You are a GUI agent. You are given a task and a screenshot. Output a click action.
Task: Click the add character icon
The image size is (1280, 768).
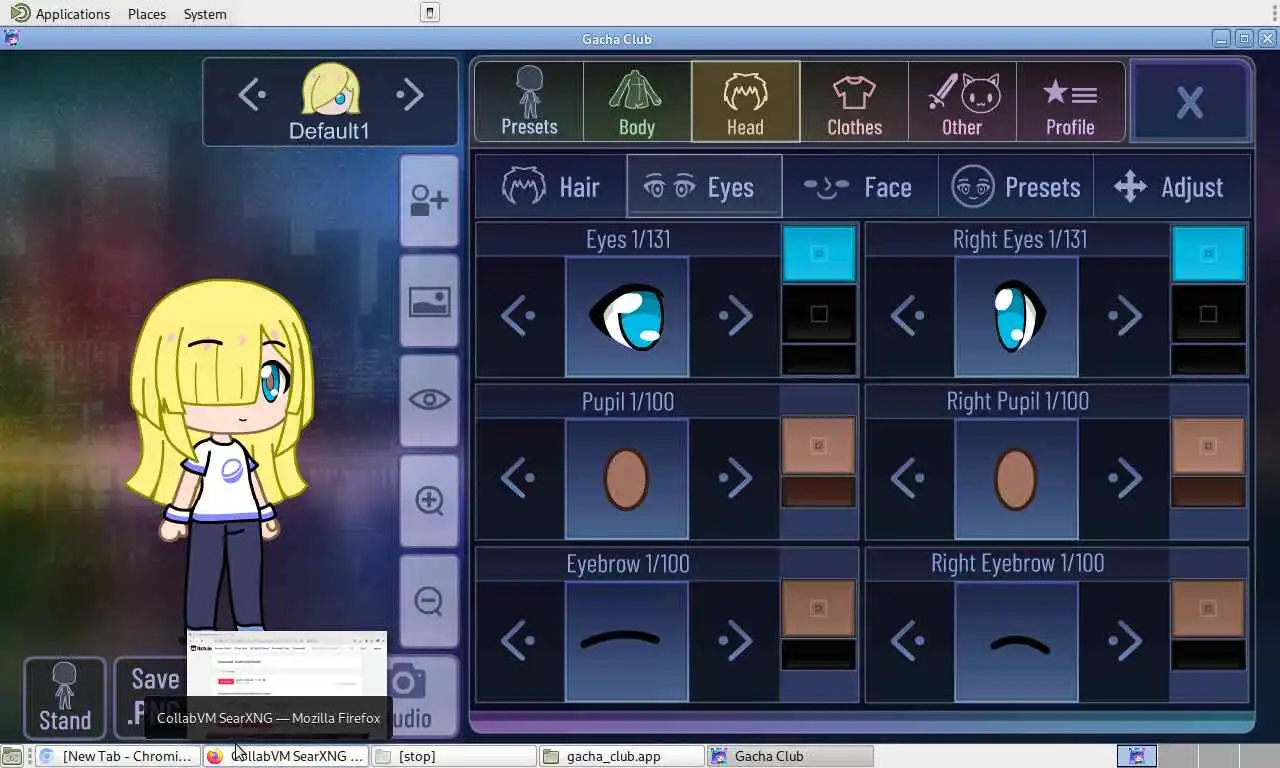click(x=429, y=201)
